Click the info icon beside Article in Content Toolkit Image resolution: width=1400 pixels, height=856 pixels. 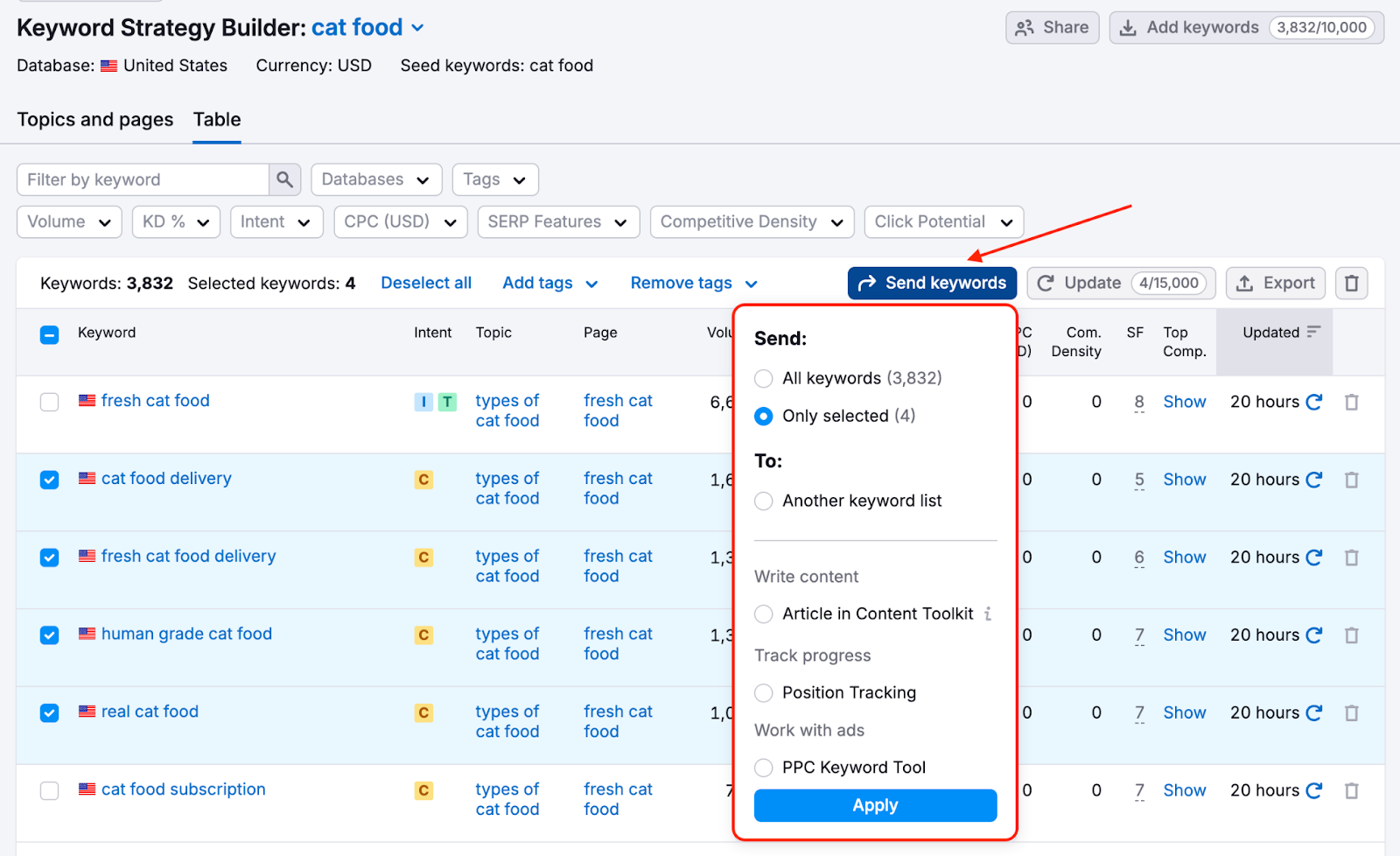point(989,614)
